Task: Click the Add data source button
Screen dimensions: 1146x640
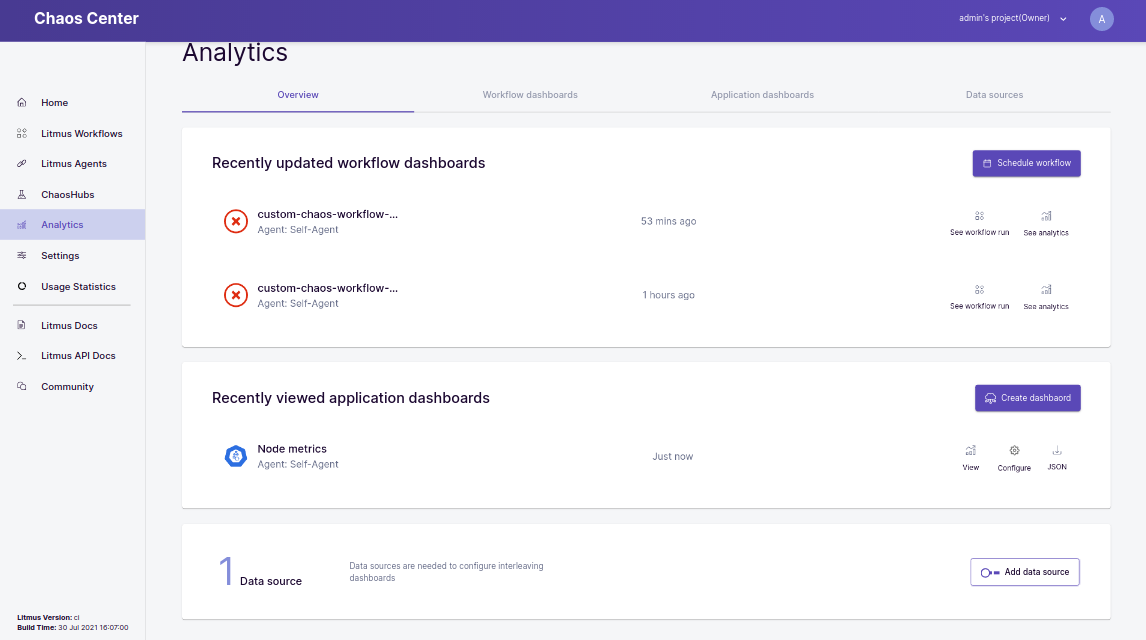Action: [x=1025, y=572]
